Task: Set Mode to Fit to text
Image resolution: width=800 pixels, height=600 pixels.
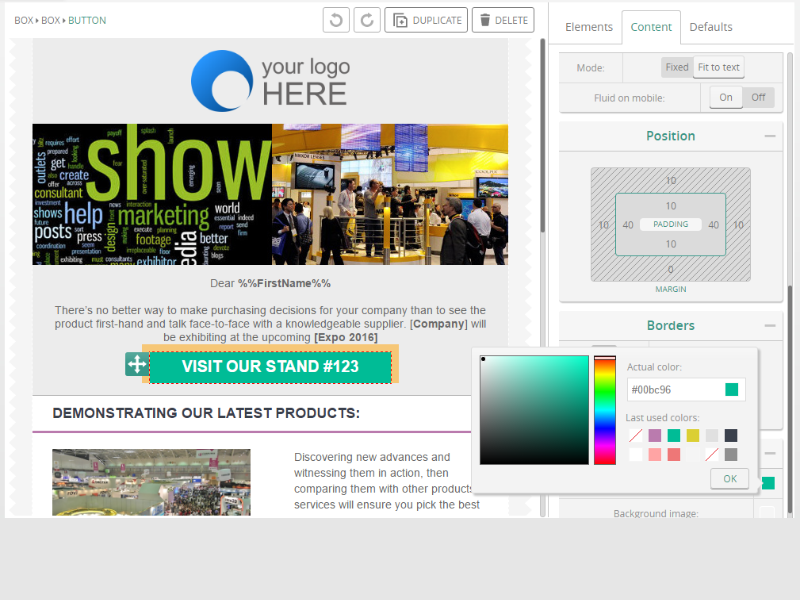Action: tap(718, 67)
